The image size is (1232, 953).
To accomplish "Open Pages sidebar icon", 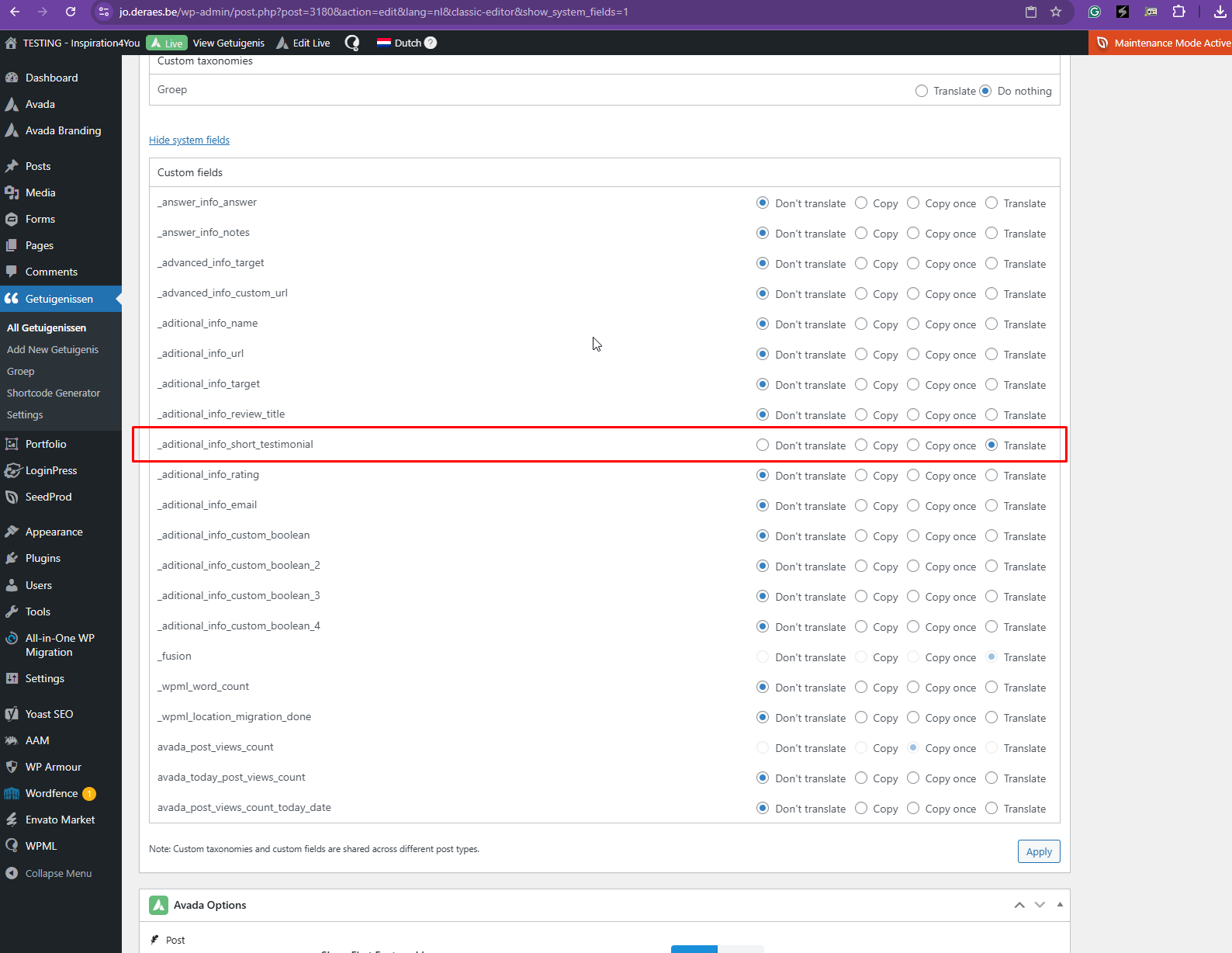I will click(12, 245).
